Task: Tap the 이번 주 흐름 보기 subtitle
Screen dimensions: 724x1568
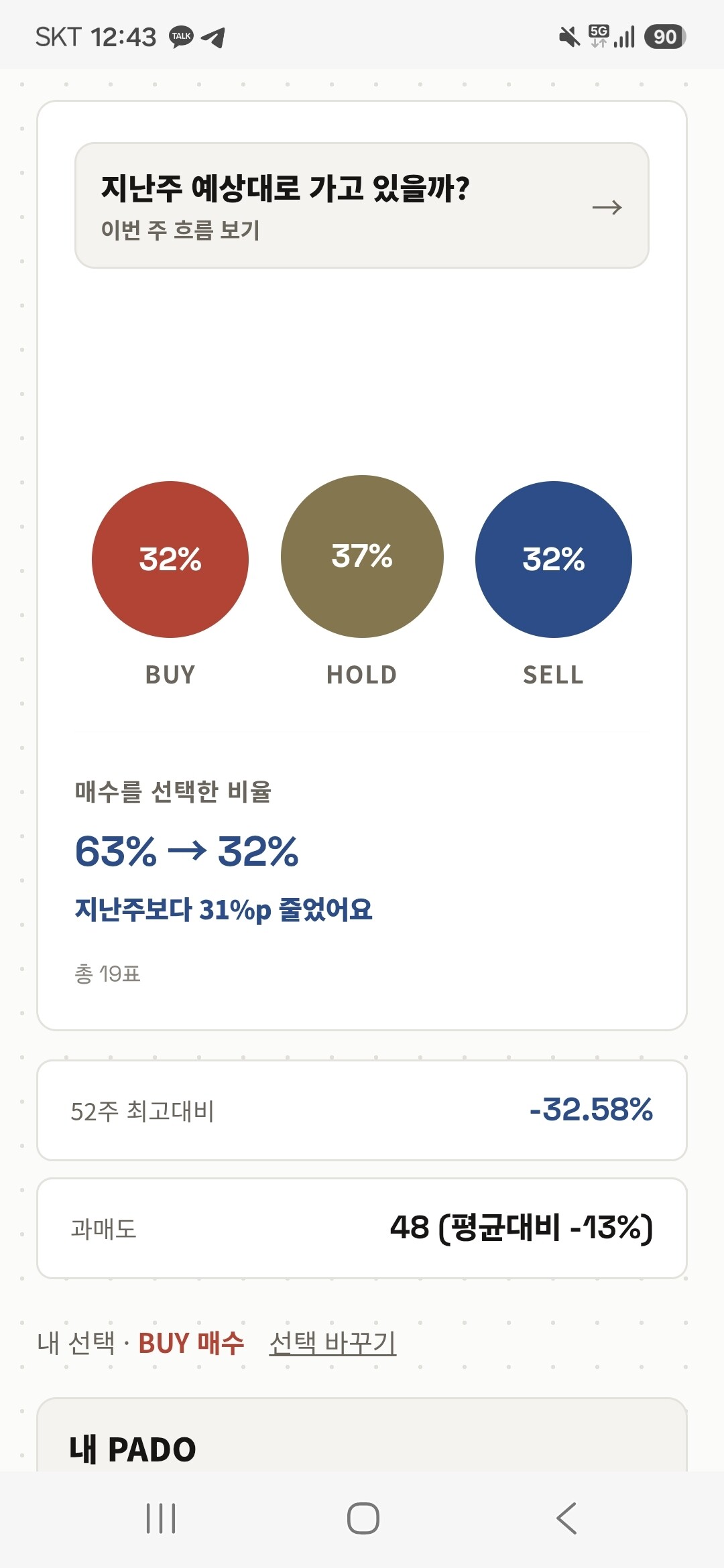Action: (x=180, y=230)
